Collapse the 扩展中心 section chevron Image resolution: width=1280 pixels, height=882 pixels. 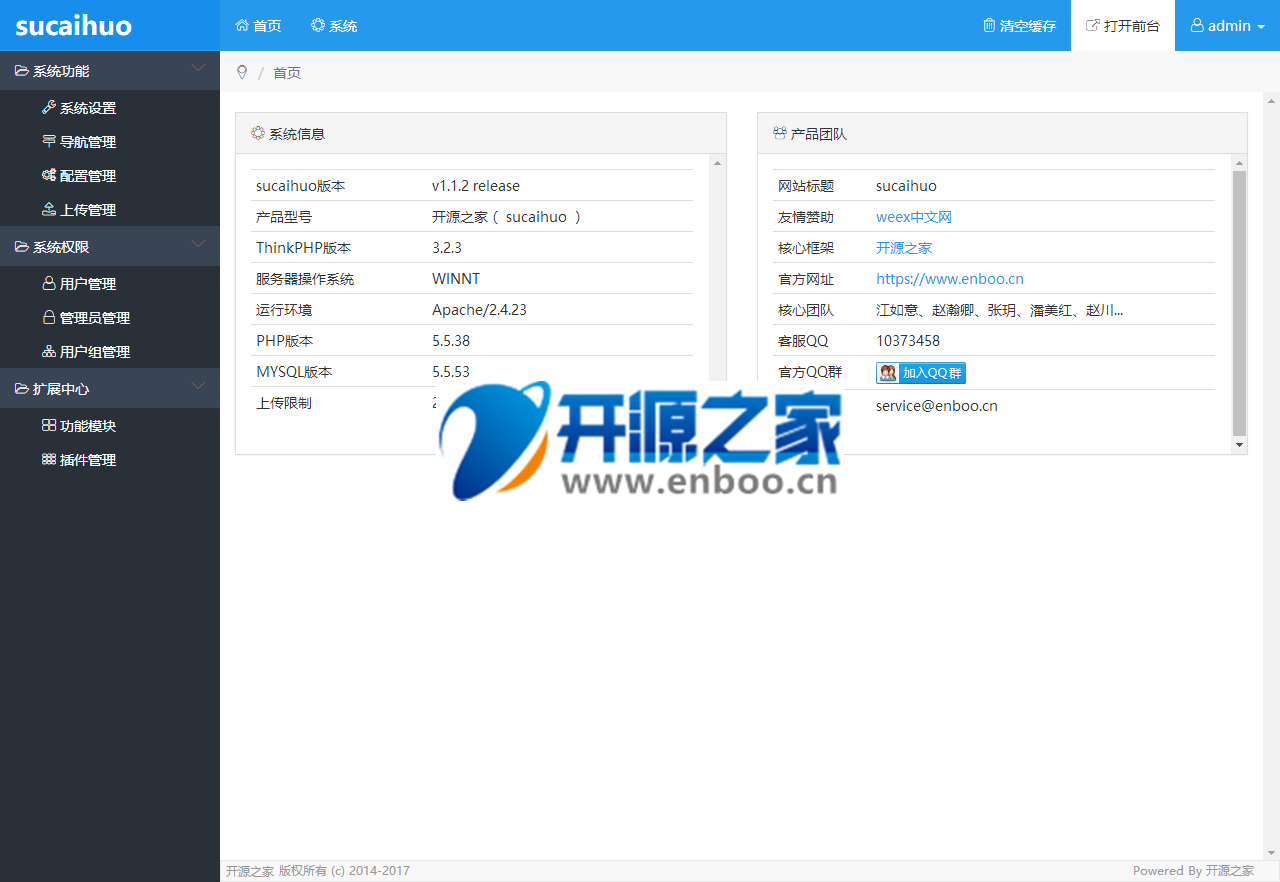(198, 385)
